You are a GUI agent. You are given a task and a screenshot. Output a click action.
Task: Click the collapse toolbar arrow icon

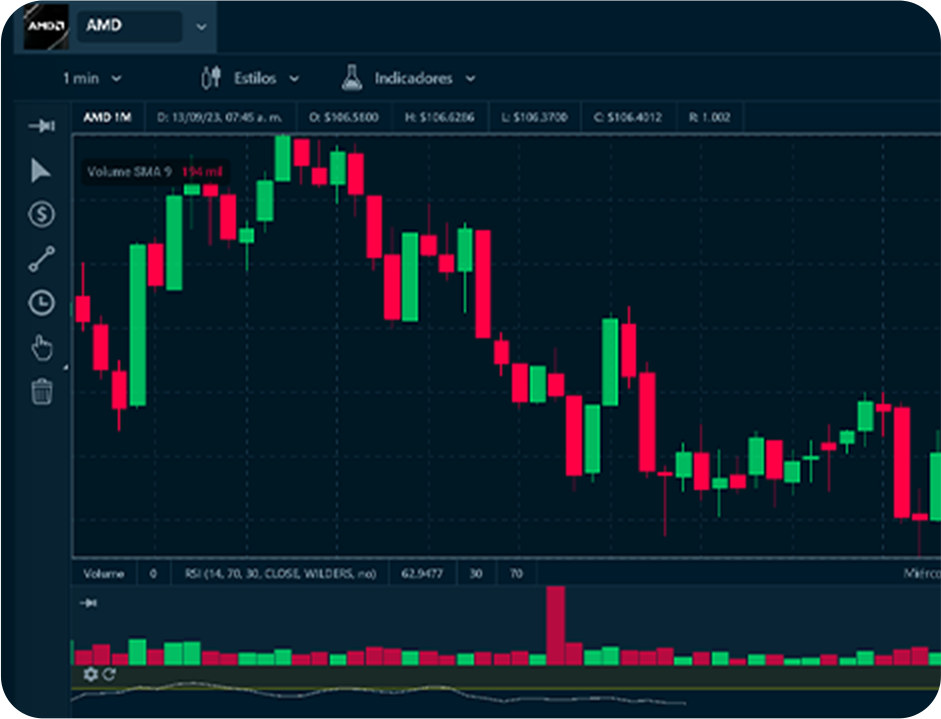coord(41,126)
